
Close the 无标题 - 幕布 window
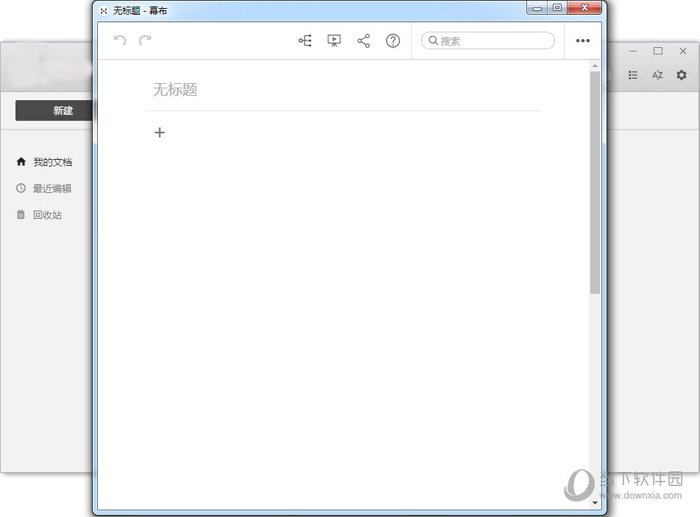pos(584,8)
